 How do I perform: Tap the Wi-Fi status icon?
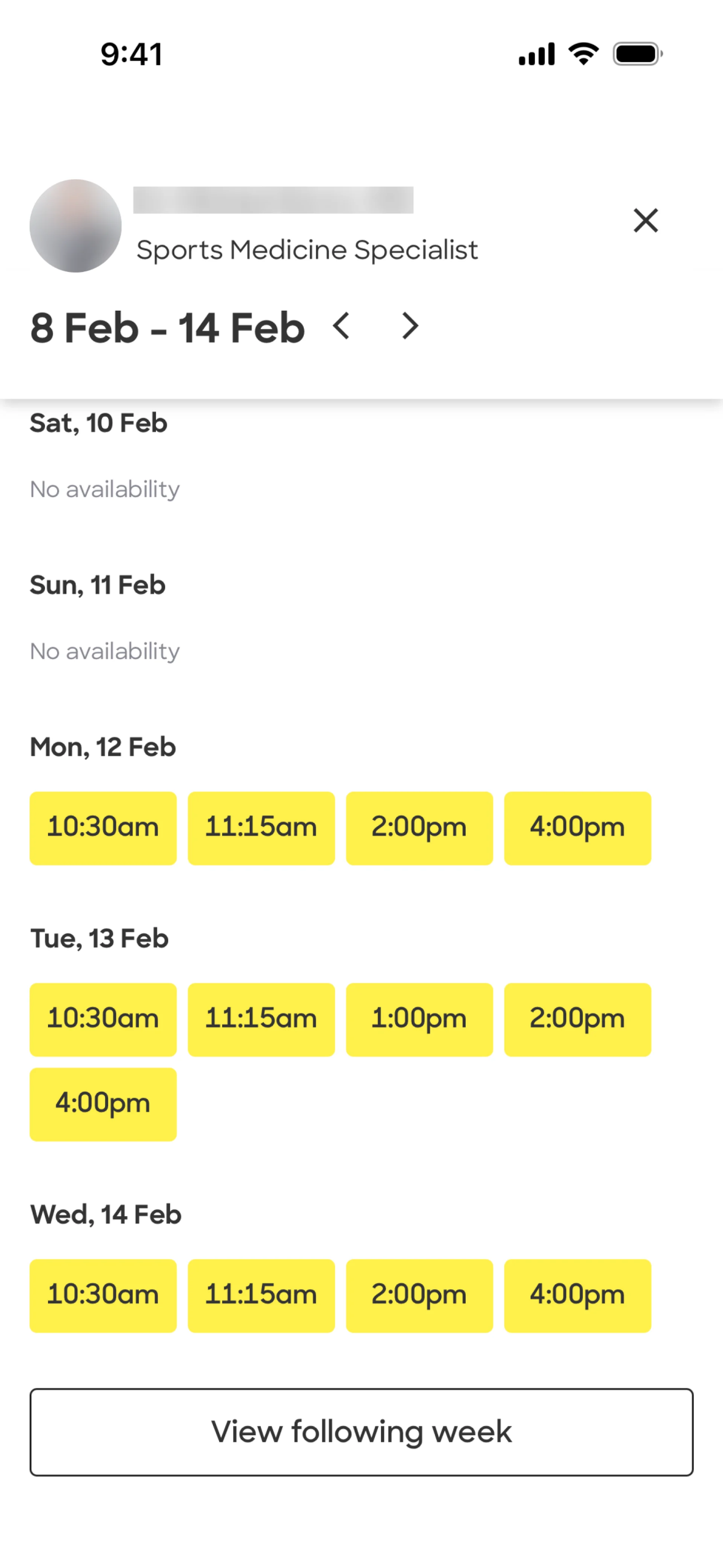point(583,54)
